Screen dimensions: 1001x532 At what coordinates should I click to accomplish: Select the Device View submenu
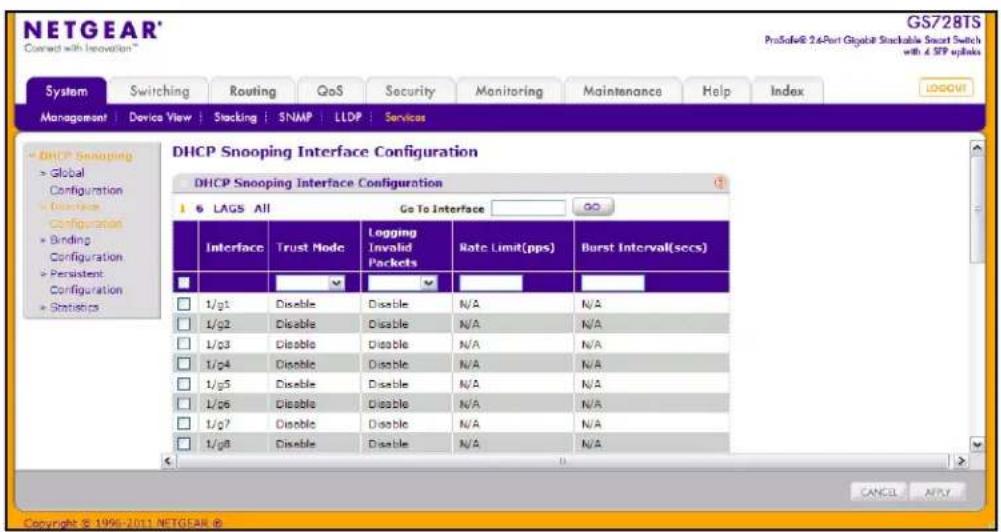click(161, 118)
